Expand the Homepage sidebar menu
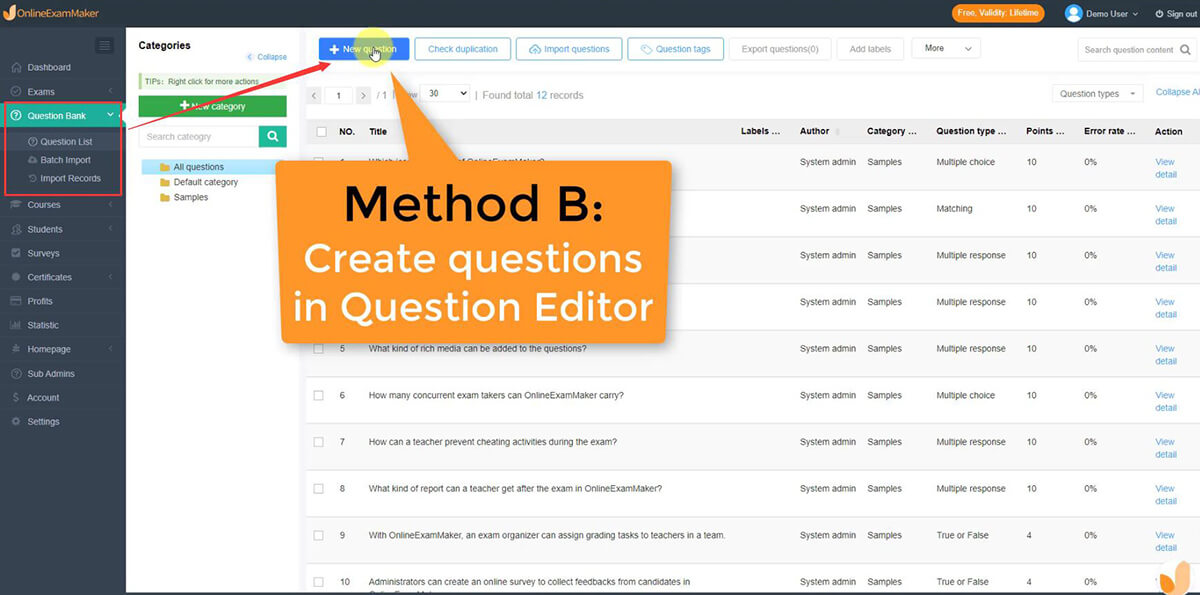 pyautogui.click(x=110, y=349)
